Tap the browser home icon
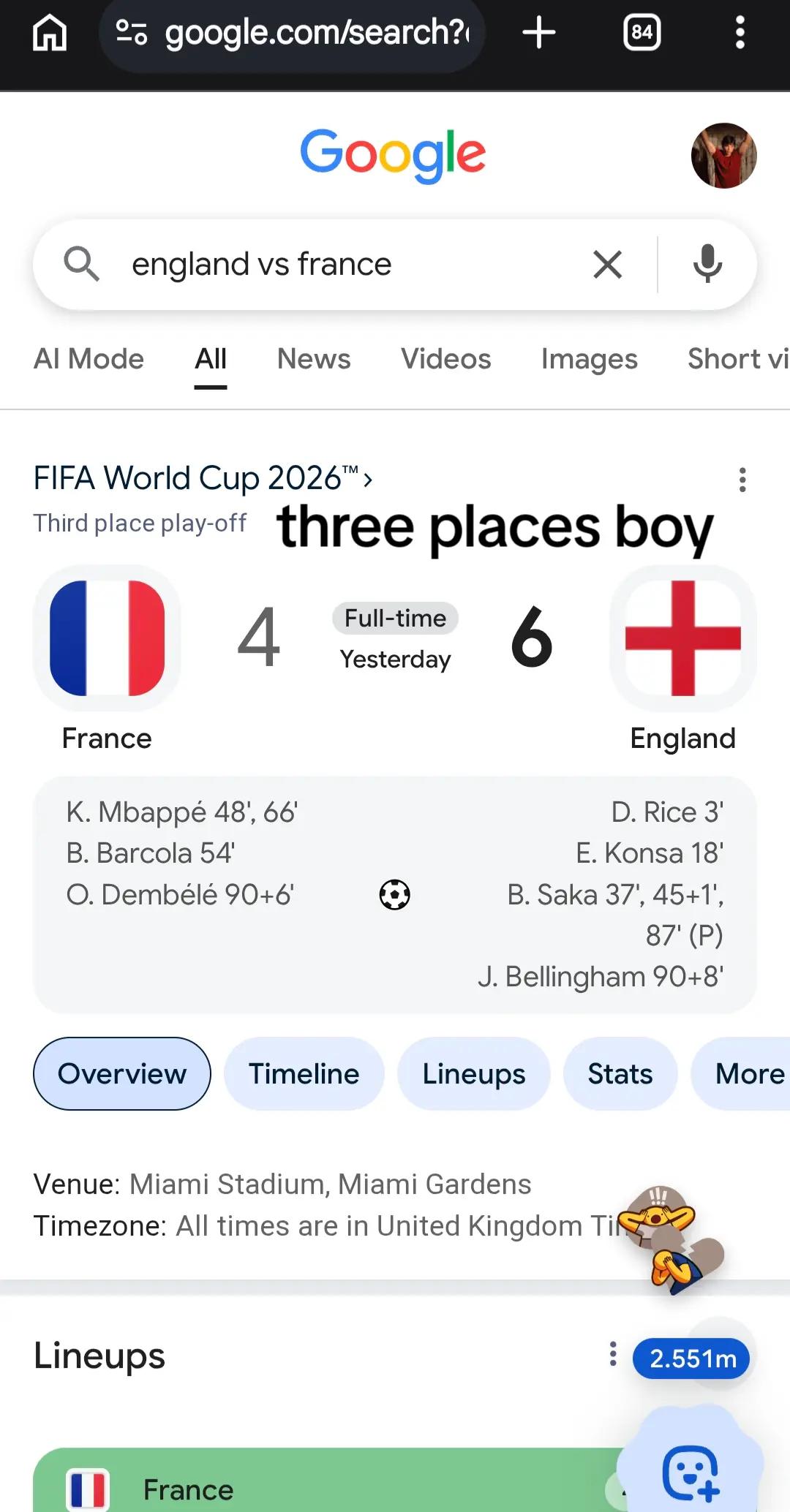Image resolution: width=790 pixels, height=1512 pixels. click(x=50, y=33)
